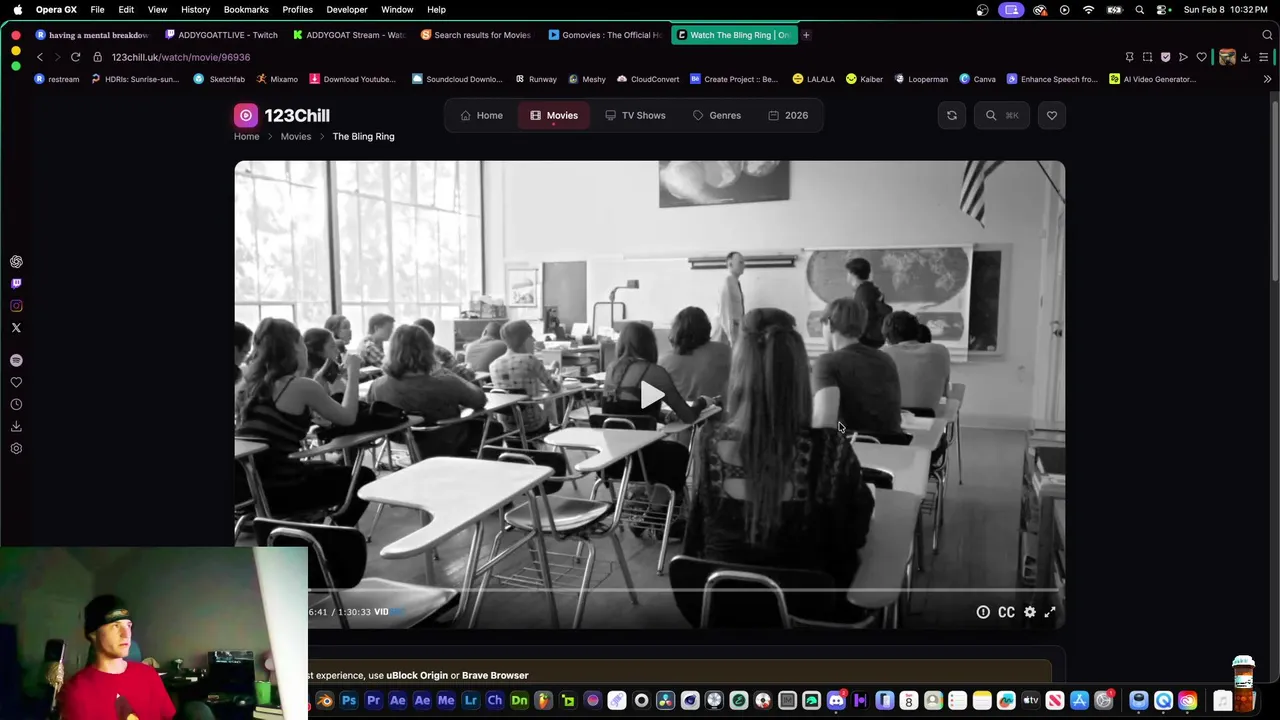Click the page vertical scrollbar
The height and width of the screenshot is (720, 1280).
(x=1274, y=190)
